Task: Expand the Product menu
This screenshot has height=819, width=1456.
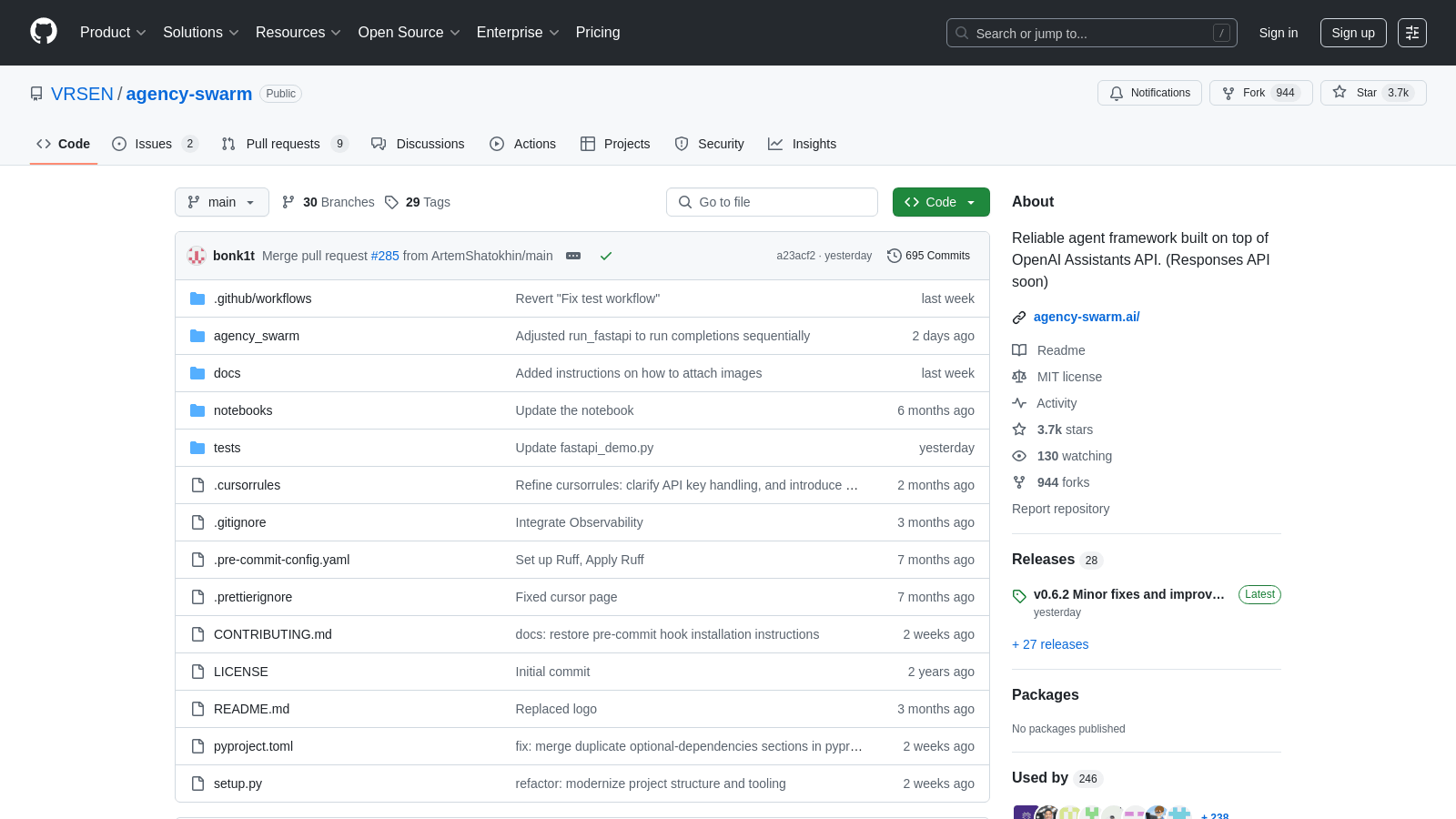Action: [x=113, y=33]
